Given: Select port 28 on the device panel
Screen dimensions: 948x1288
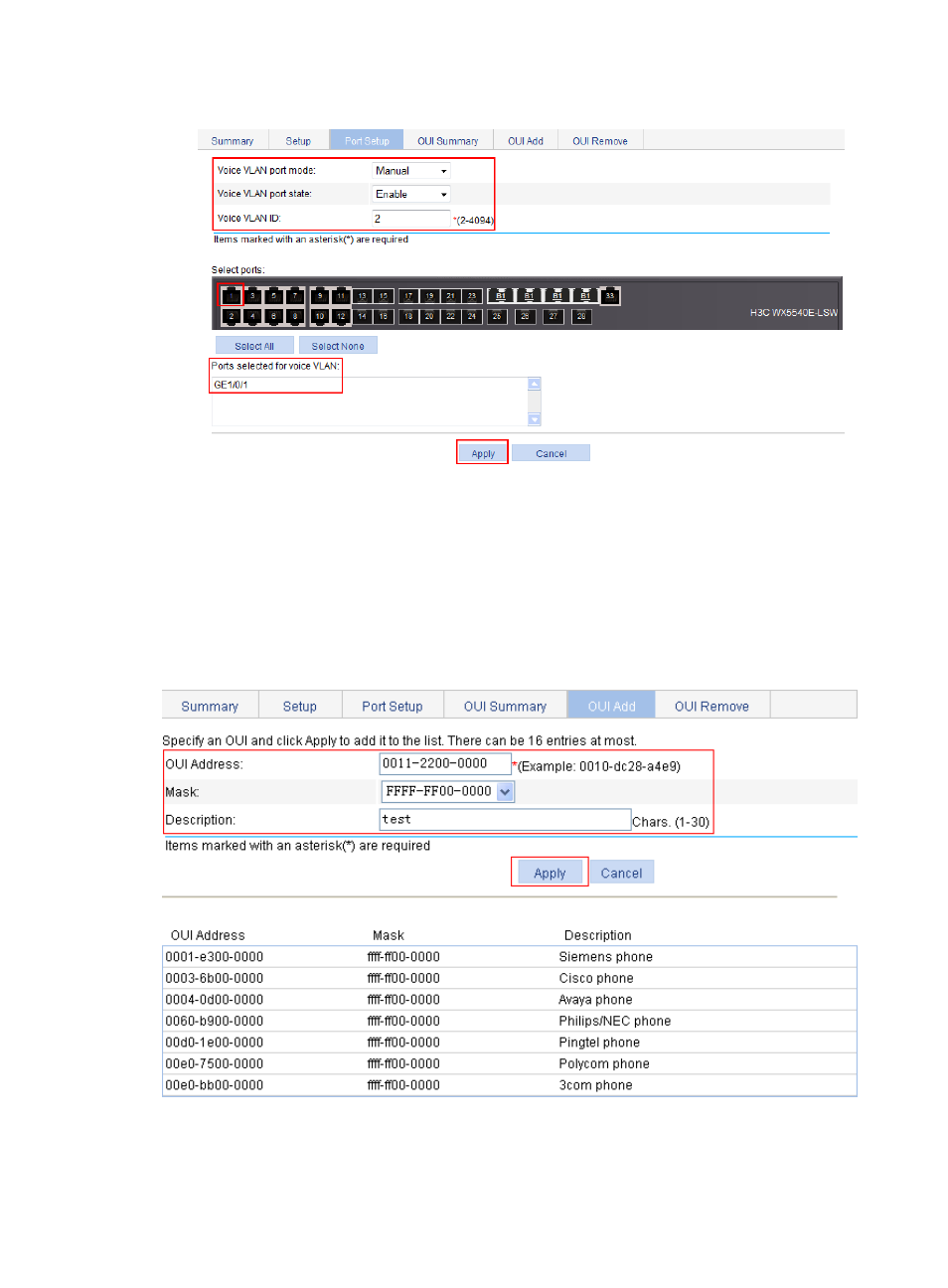Looking at the screenshot, I should [x=581, y=316].
